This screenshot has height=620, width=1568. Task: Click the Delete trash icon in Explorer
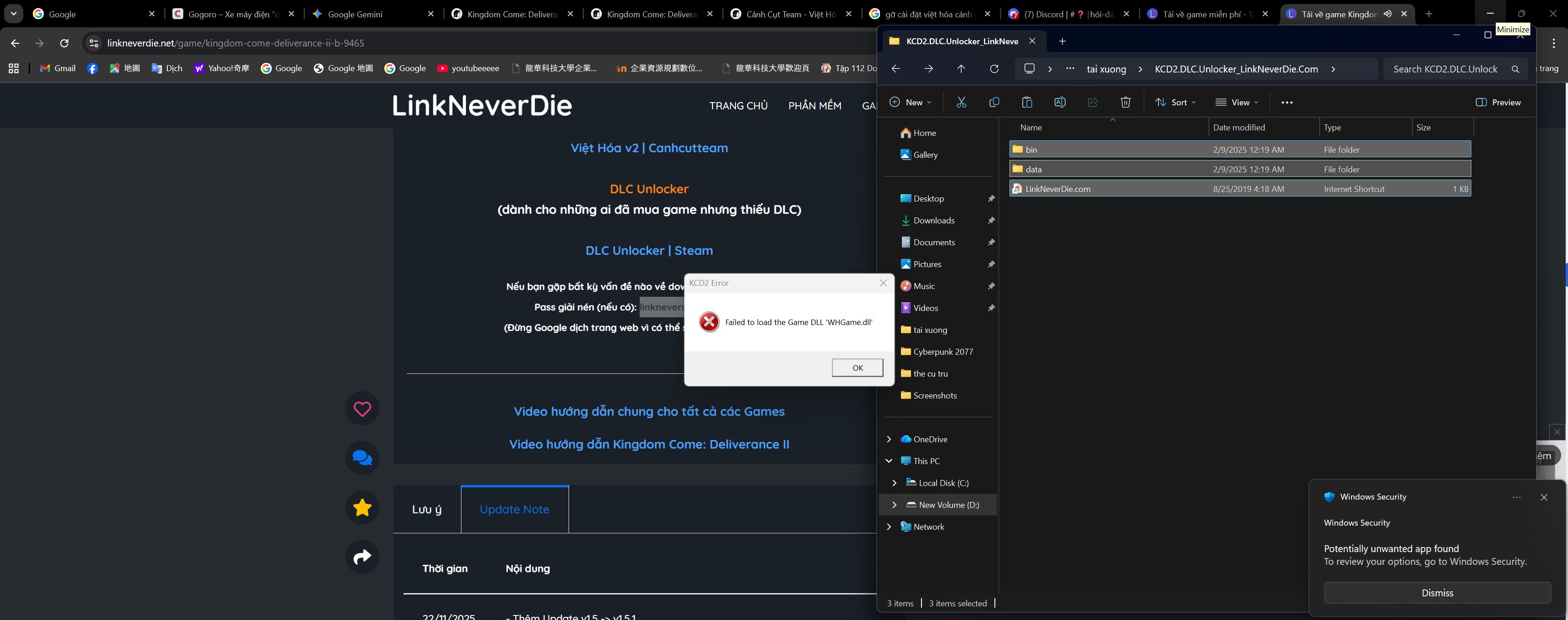(x=1125, y=102)
